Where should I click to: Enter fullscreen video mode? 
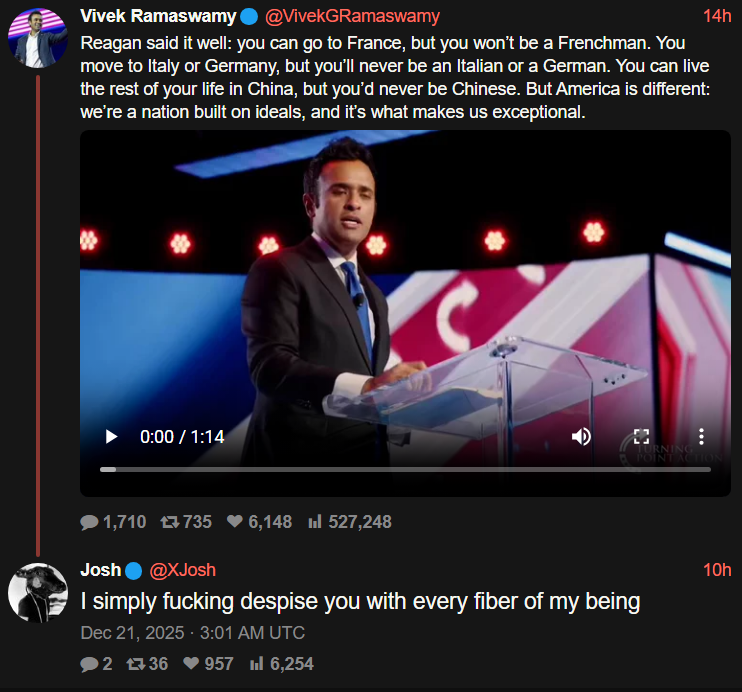click(642, 437)
